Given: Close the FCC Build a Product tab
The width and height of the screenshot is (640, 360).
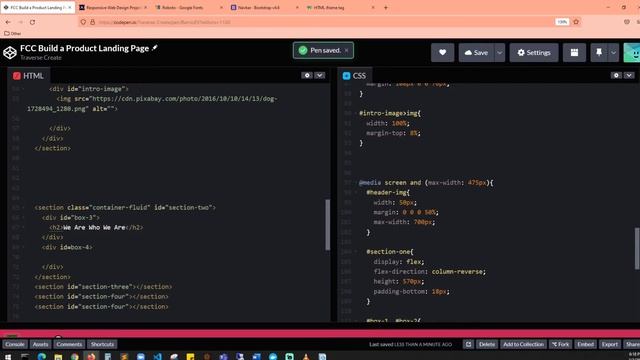Looking at the screenshot, I should point(70,7).
